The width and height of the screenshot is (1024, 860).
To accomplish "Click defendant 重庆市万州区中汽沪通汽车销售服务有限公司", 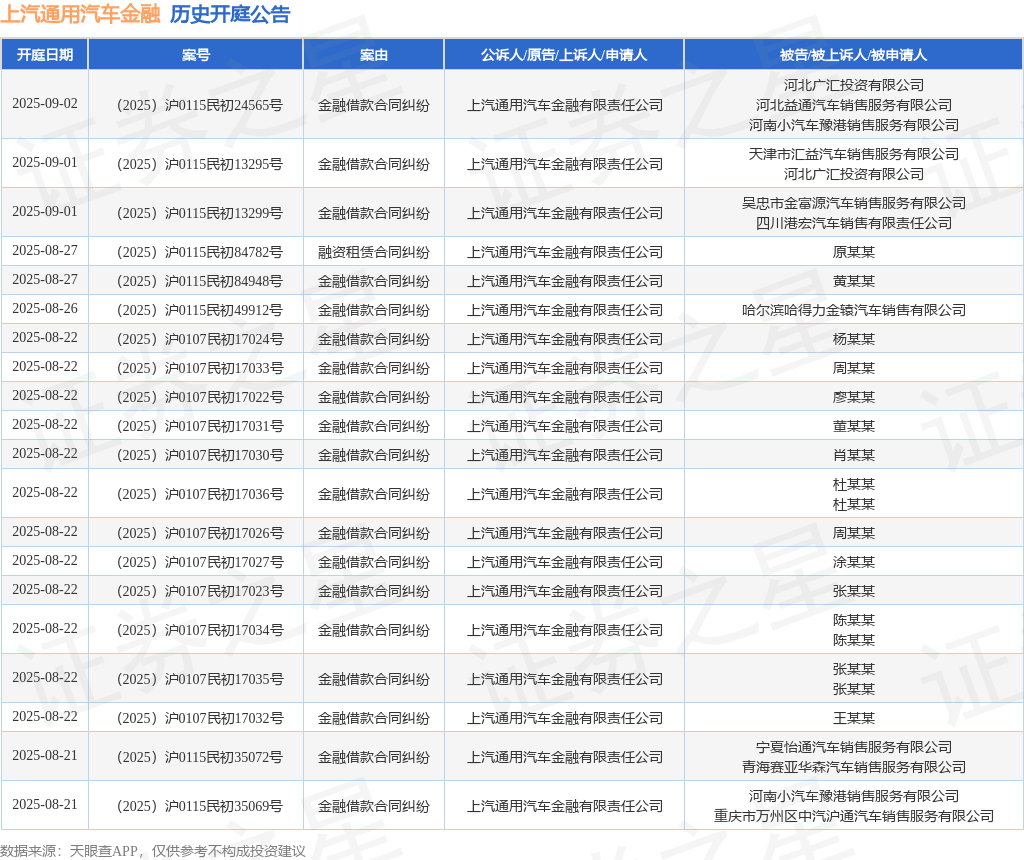I will (x=854, y=816).
